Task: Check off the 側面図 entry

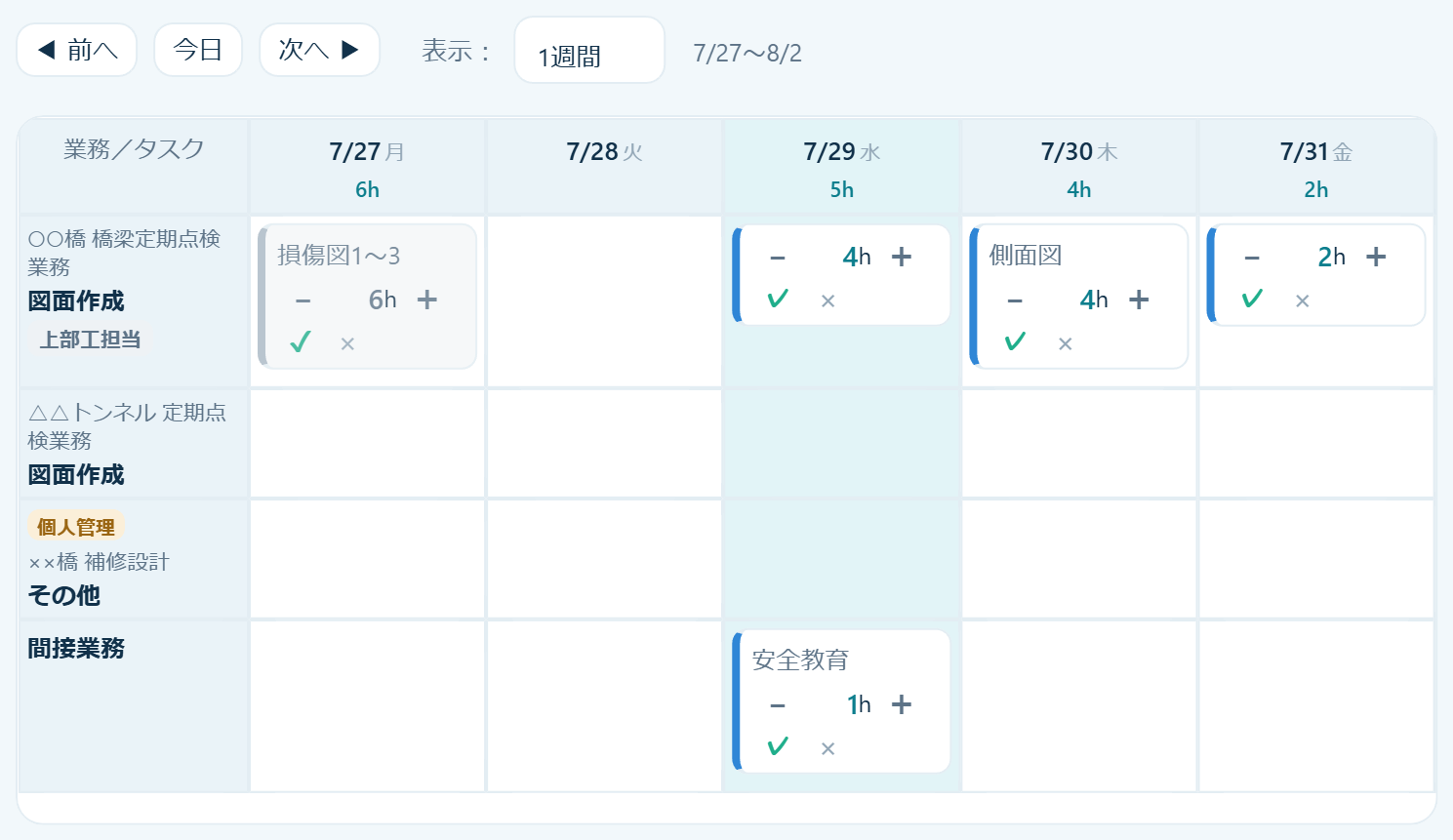Action: coord(1015,341)
